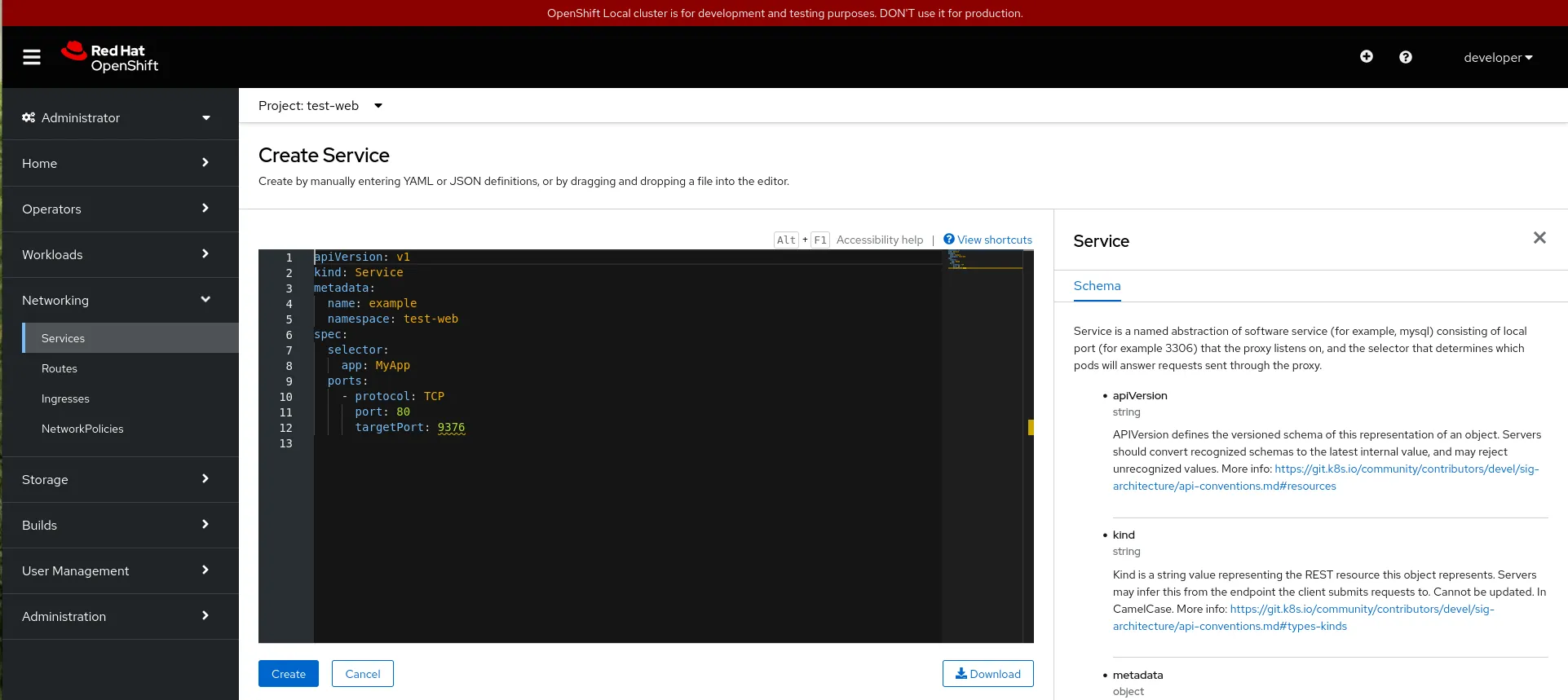Expand the Workloads section
The height and width of the screenshot is (700, 1568).
click(x=117, y=255)
